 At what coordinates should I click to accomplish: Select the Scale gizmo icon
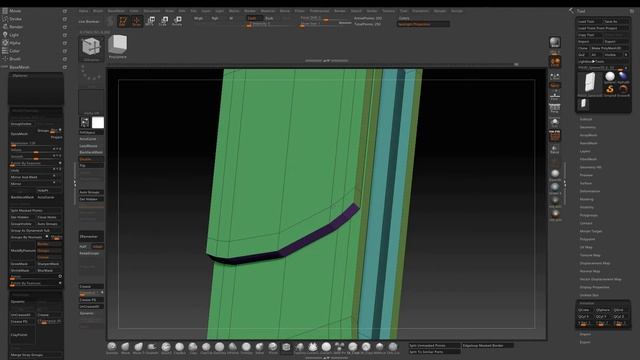163,21
